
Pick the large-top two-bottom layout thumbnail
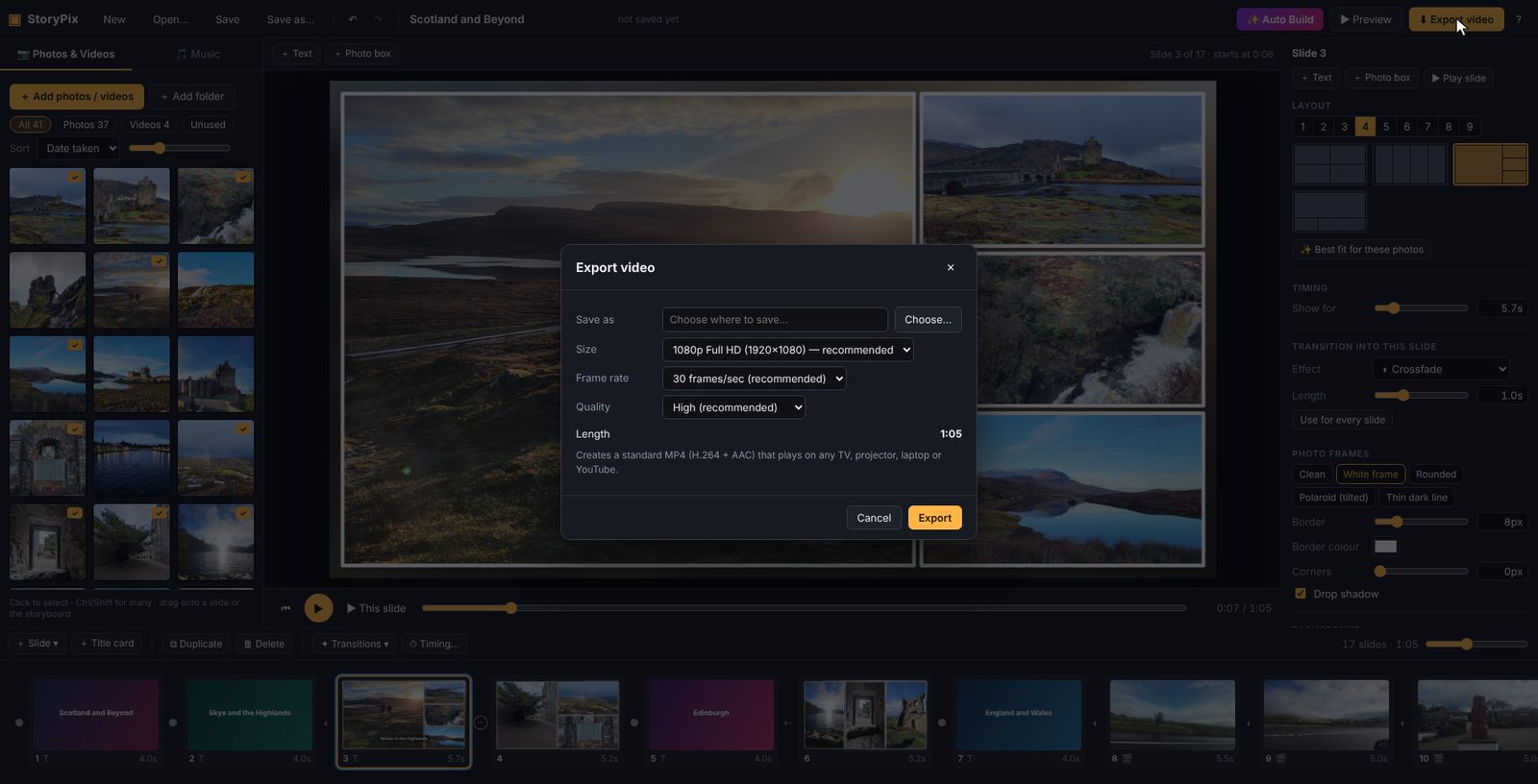[1329, 211]
